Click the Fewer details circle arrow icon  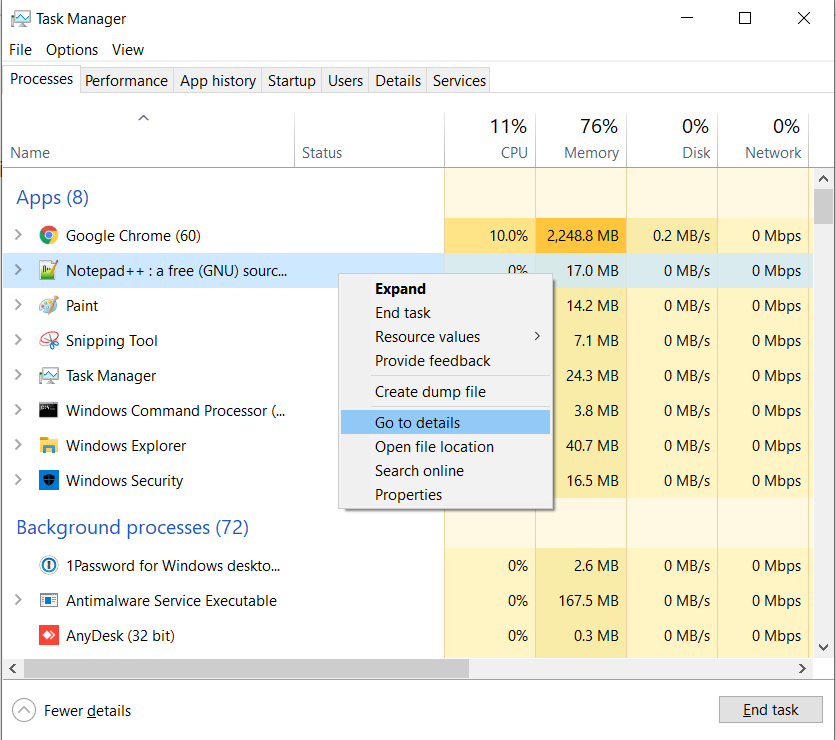(x=23, y=710)
